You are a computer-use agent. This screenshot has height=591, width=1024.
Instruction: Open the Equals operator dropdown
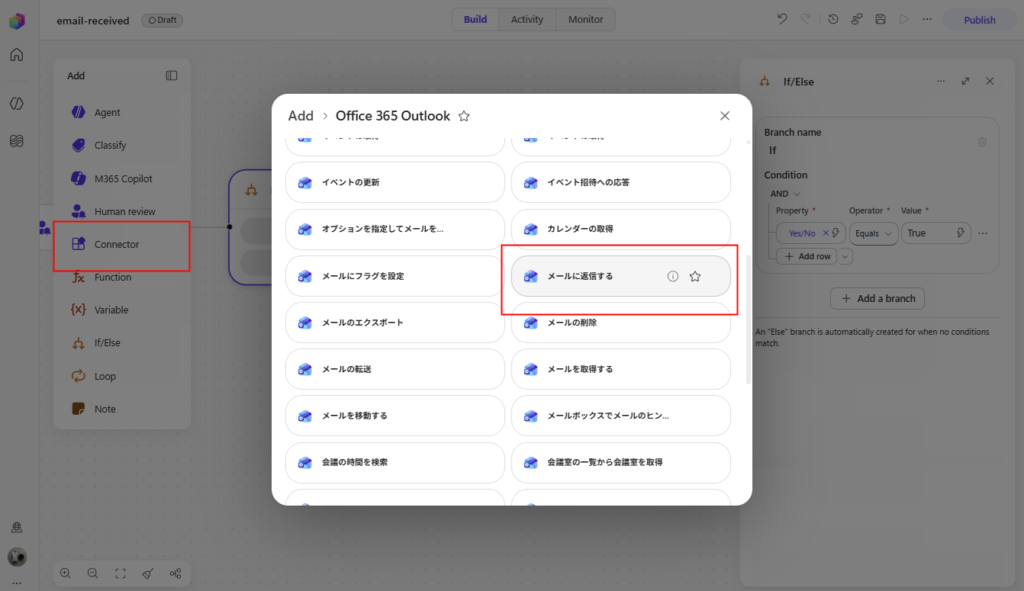tap(873, 233)
